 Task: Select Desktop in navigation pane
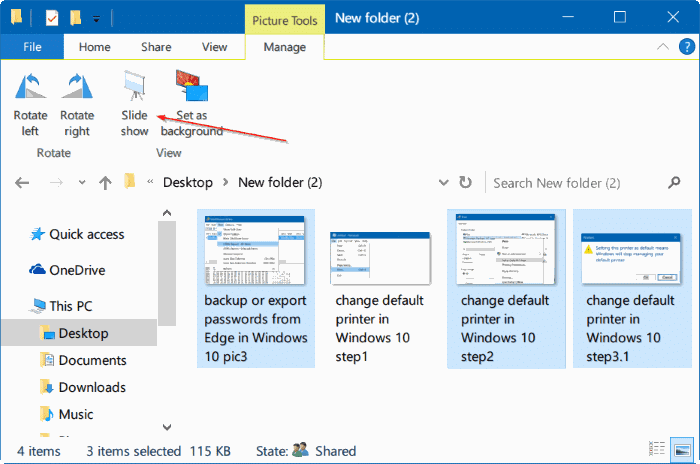79,333
